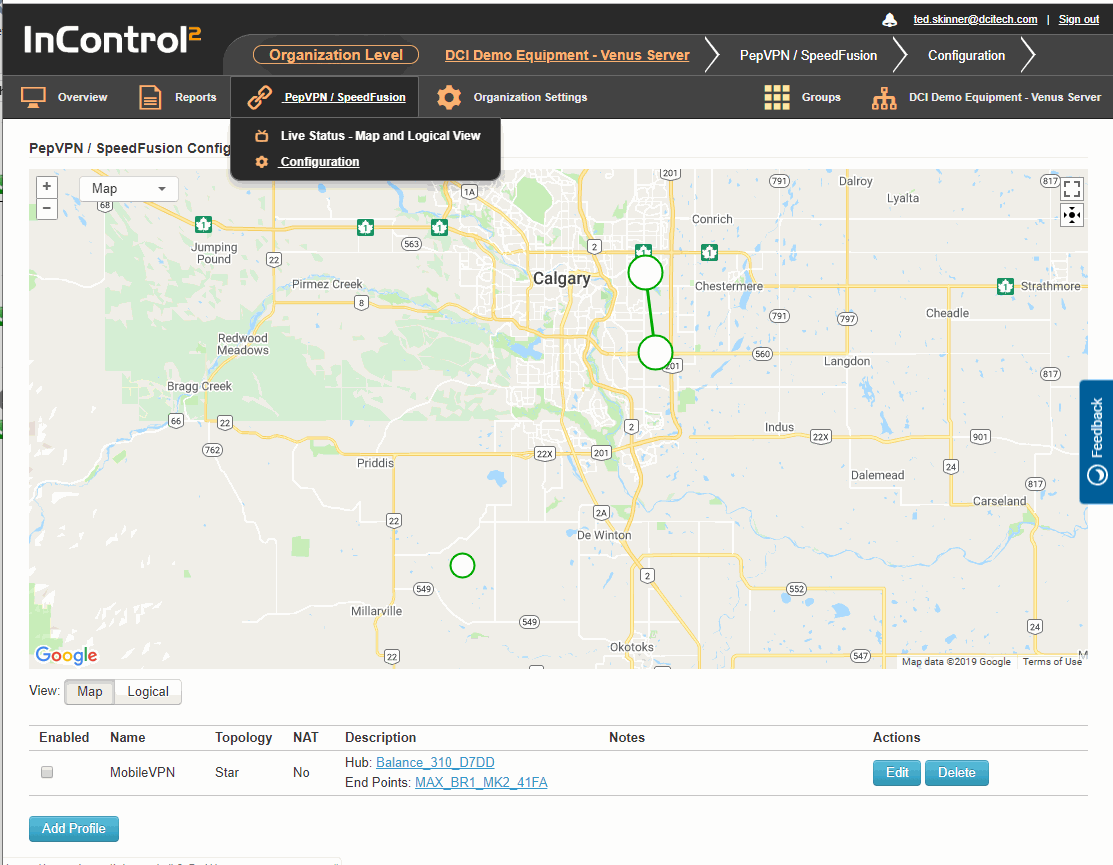Open the MAX_BR1_MK2_41FA endpoint link
This screenshot has width=1113, height=865.
tap(481, 782)
